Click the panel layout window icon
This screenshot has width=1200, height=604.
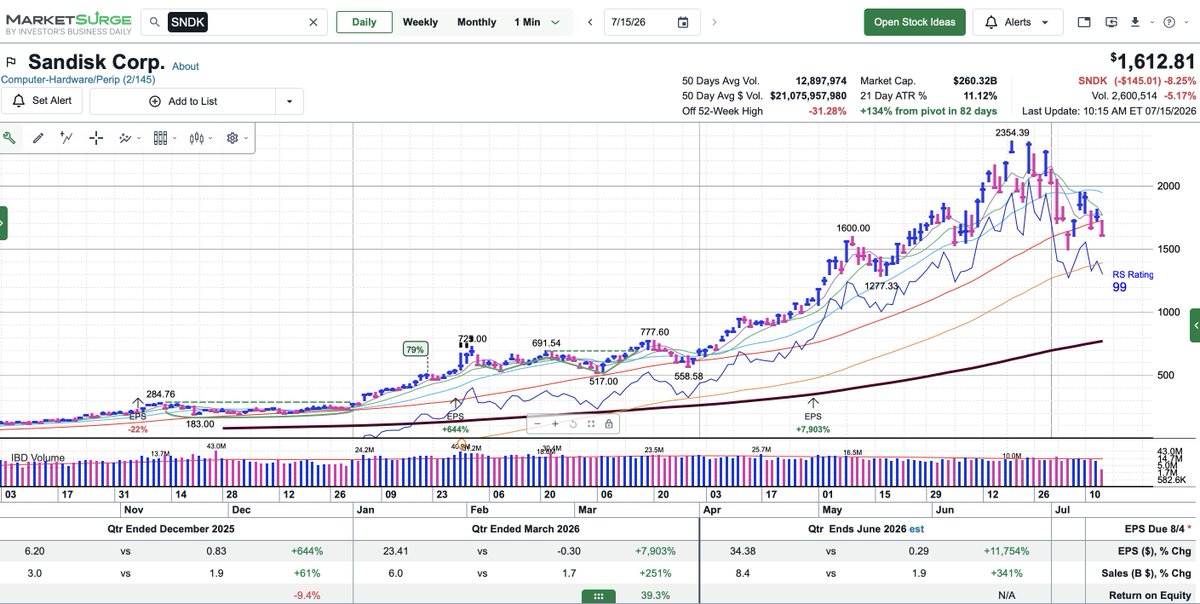[1085, 22]
